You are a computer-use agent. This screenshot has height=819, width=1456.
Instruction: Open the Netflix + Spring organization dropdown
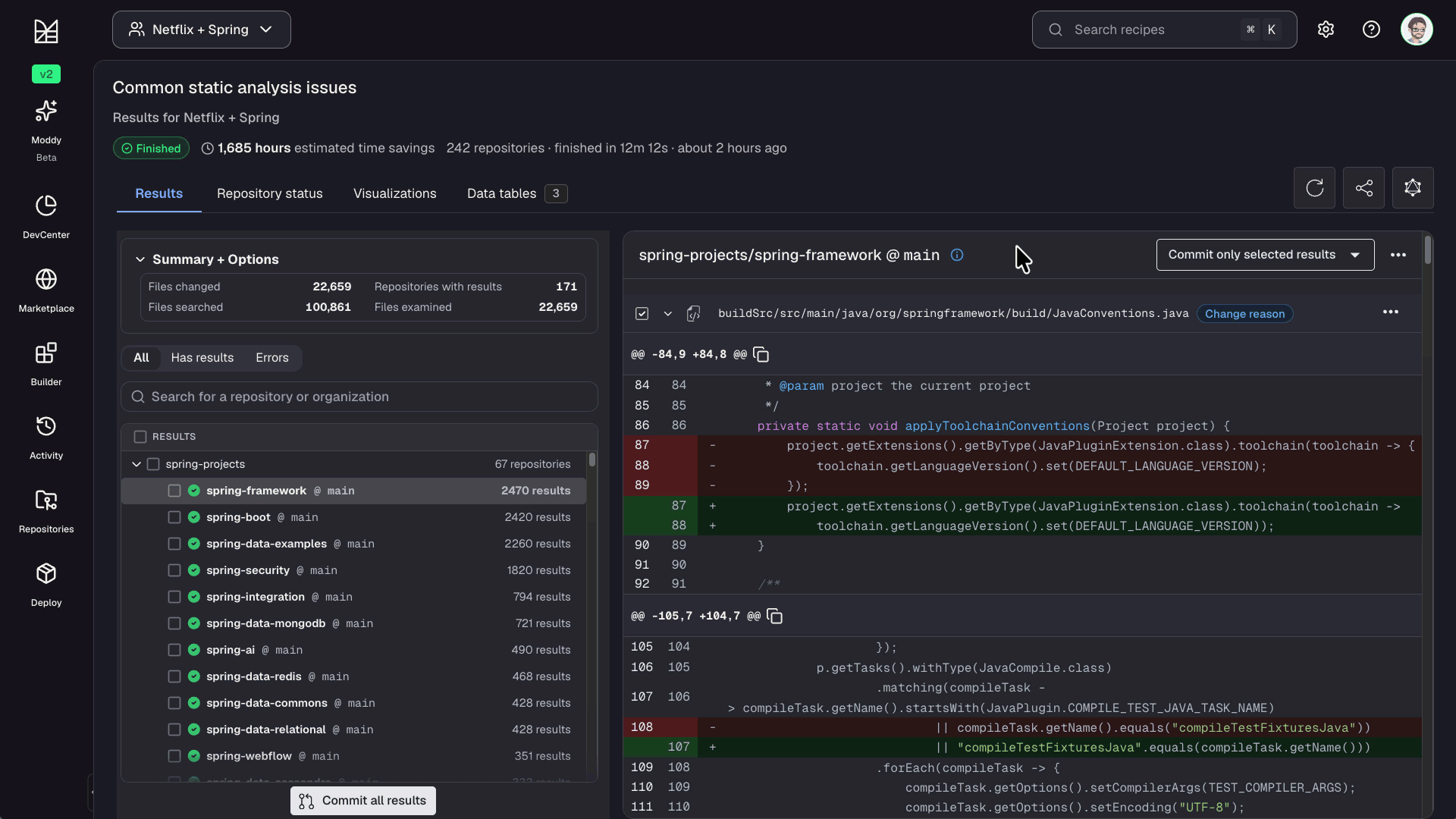point(202,30)
